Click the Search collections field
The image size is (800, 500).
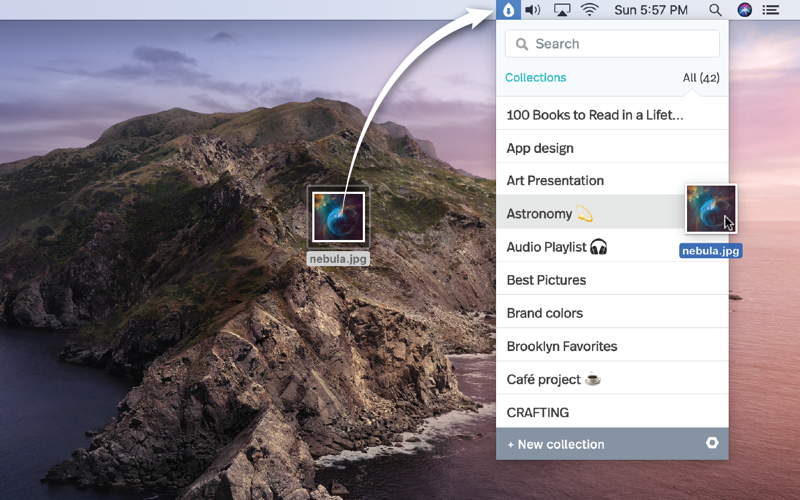(x=612, y=44)
